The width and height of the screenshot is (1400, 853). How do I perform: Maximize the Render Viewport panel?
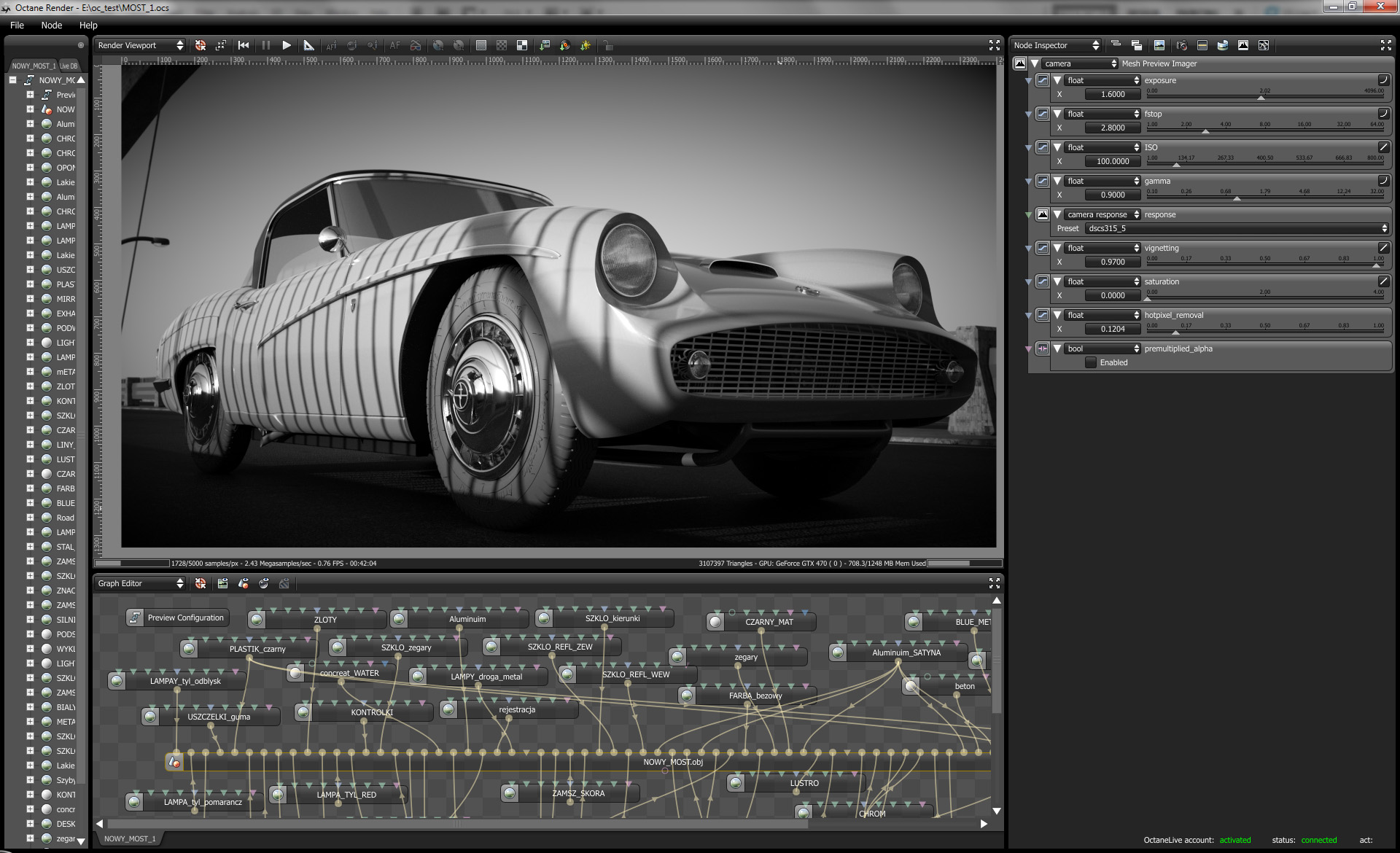(x=994, y=45)
